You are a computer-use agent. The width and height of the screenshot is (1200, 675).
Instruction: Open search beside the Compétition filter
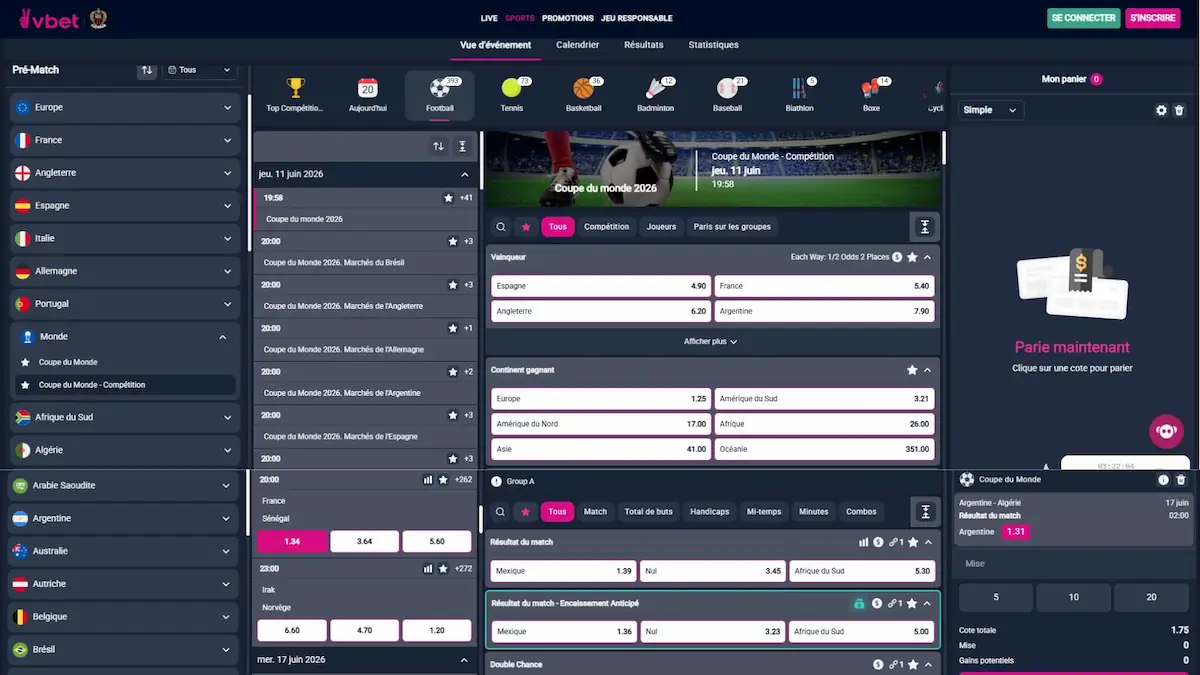pyautogui.click(x=501, y=227)
